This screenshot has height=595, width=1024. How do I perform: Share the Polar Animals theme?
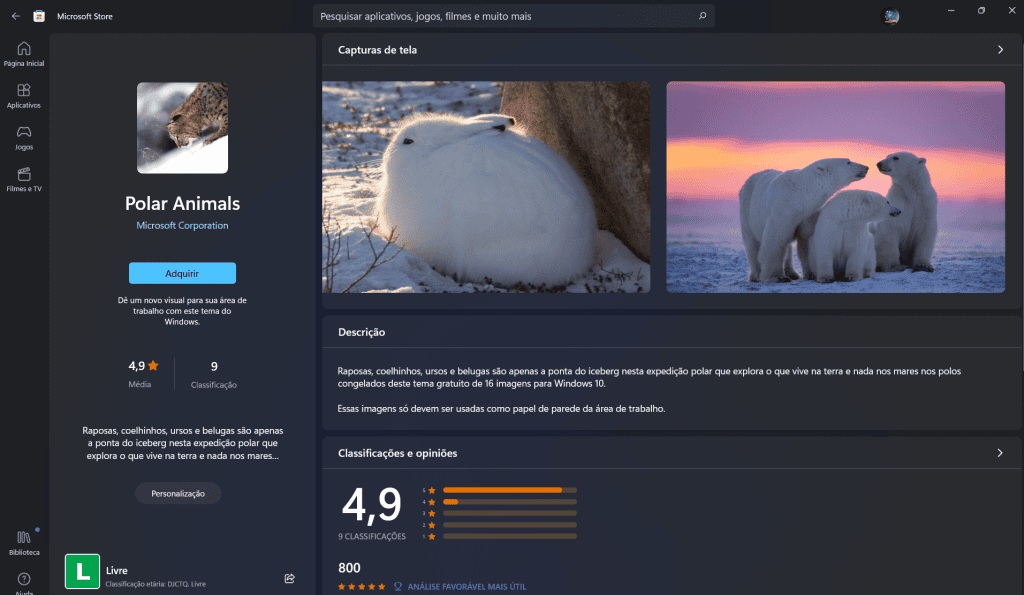coord(289,578)
